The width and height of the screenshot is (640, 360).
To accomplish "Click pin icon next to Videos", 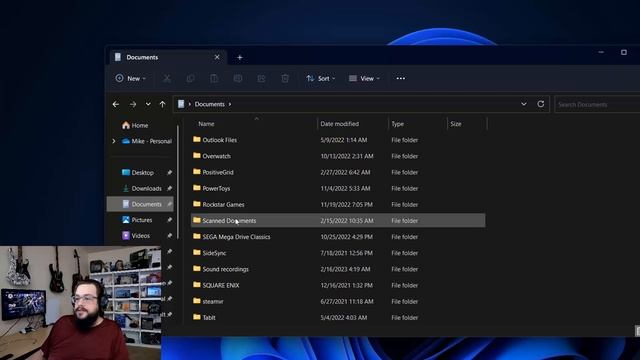I will pos(169,236).
